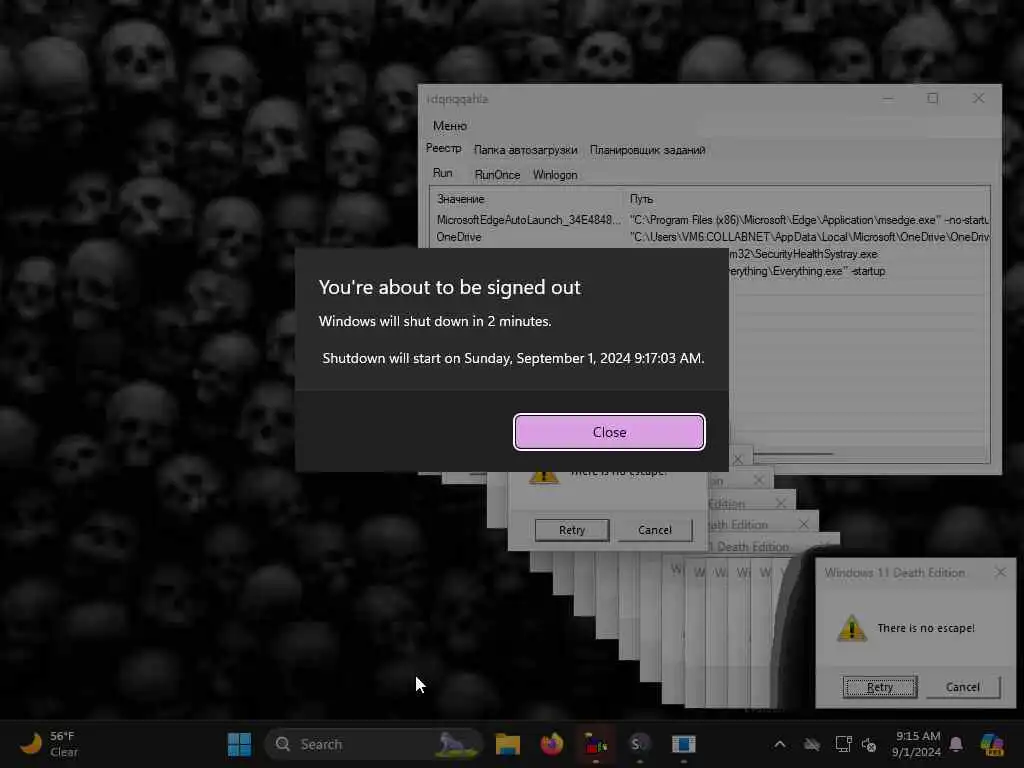Switch to the Папка автозагрузки tab
Viewport: 1024px width, 768px height.
(525, 150)
